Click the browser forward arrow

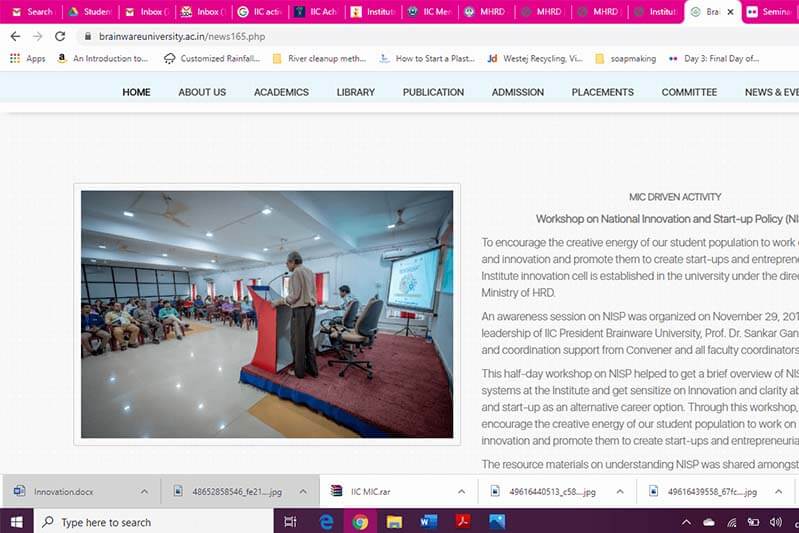37,36
